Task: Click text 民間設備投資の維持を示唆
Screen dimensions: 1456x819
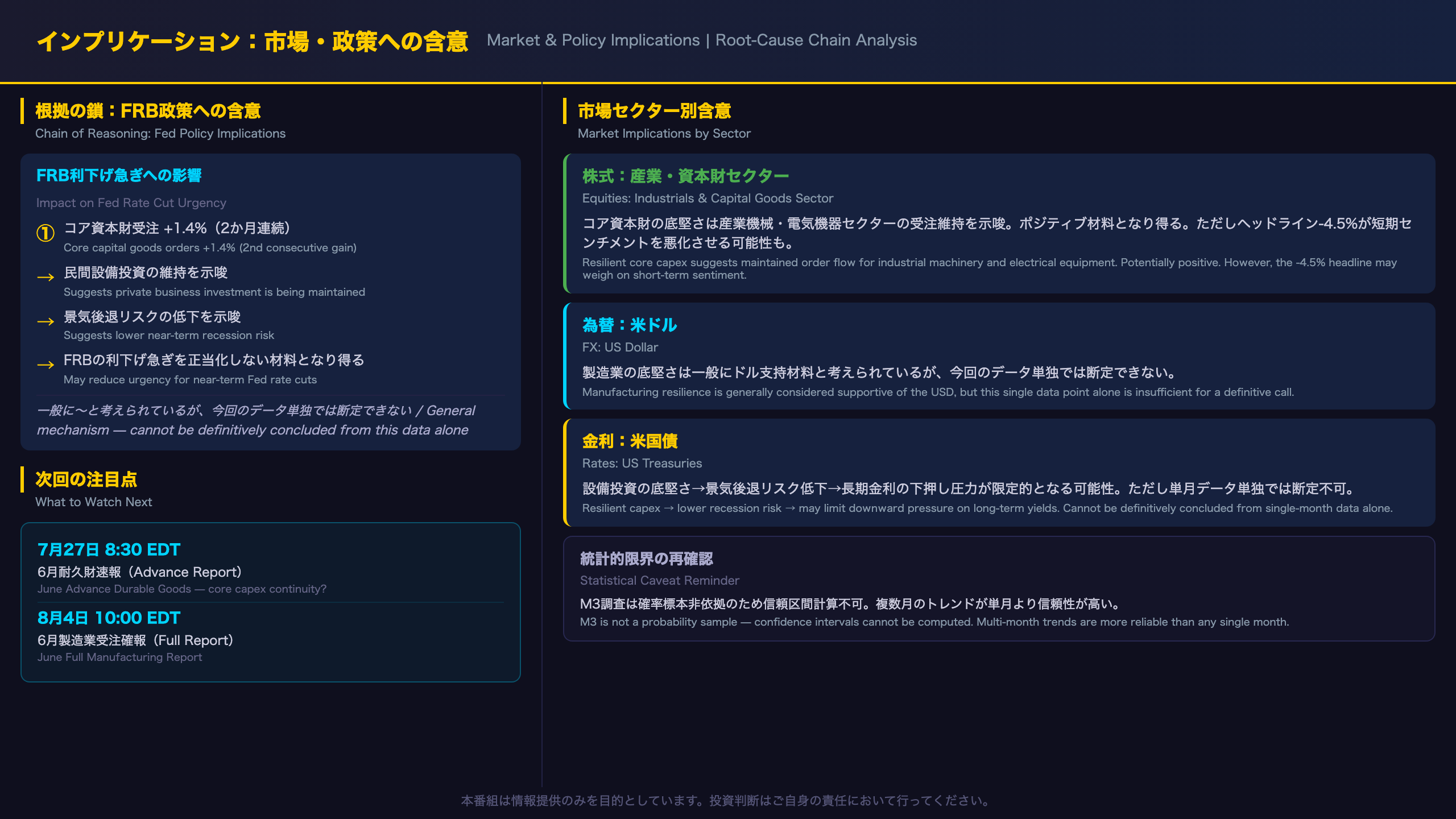Action: coord(146,272)
